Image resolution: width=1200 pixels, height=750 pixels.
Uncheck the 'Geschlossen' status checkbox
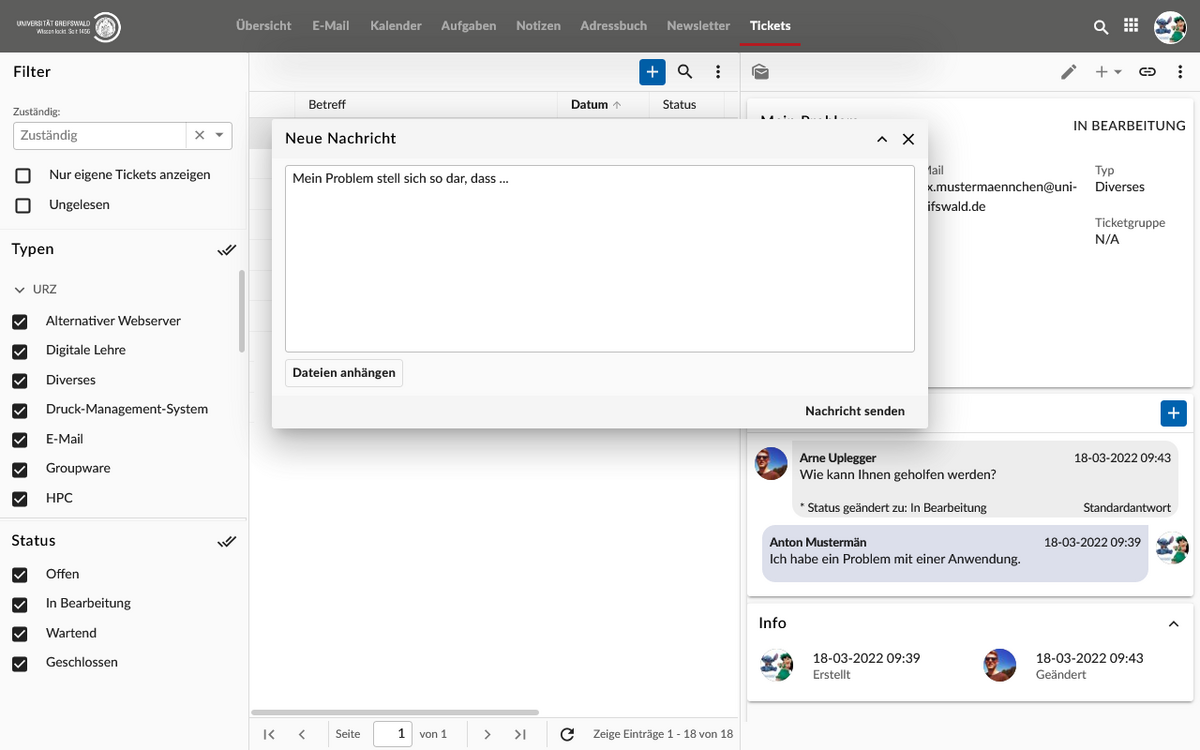[x=20, y=663]
